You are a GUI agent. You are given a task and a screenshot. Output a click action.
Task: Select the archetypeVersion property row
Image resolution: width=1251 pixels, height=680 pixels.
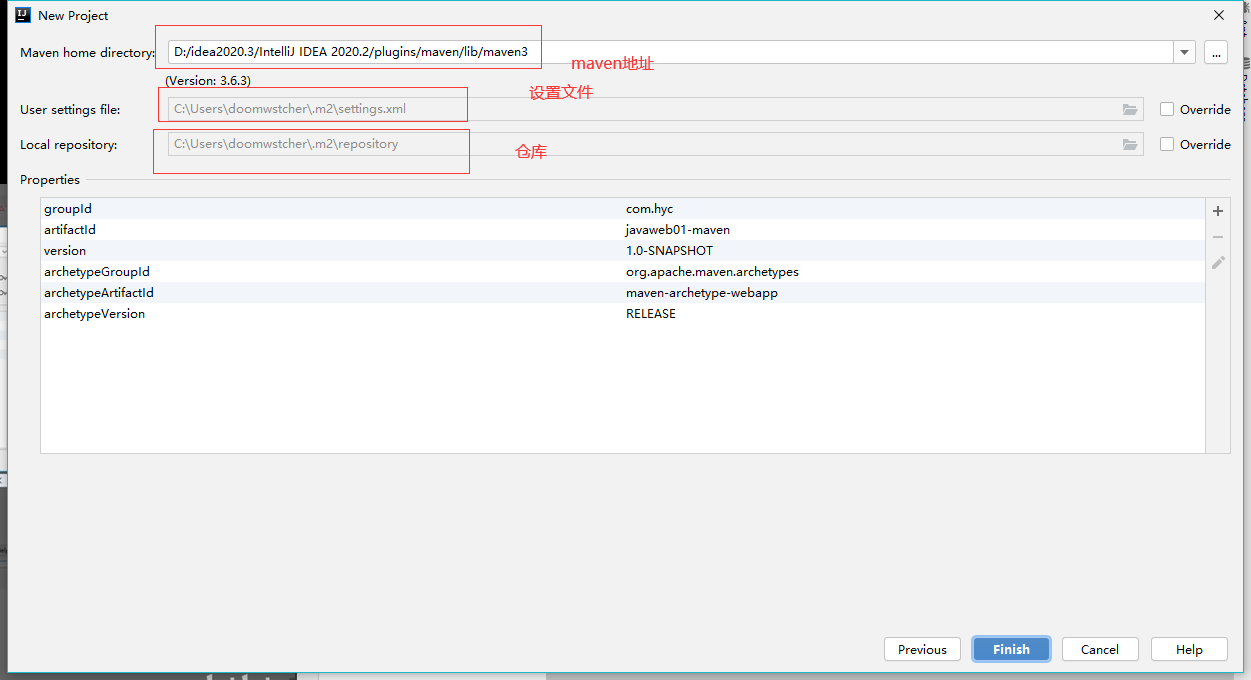click(x=622, y=314)
